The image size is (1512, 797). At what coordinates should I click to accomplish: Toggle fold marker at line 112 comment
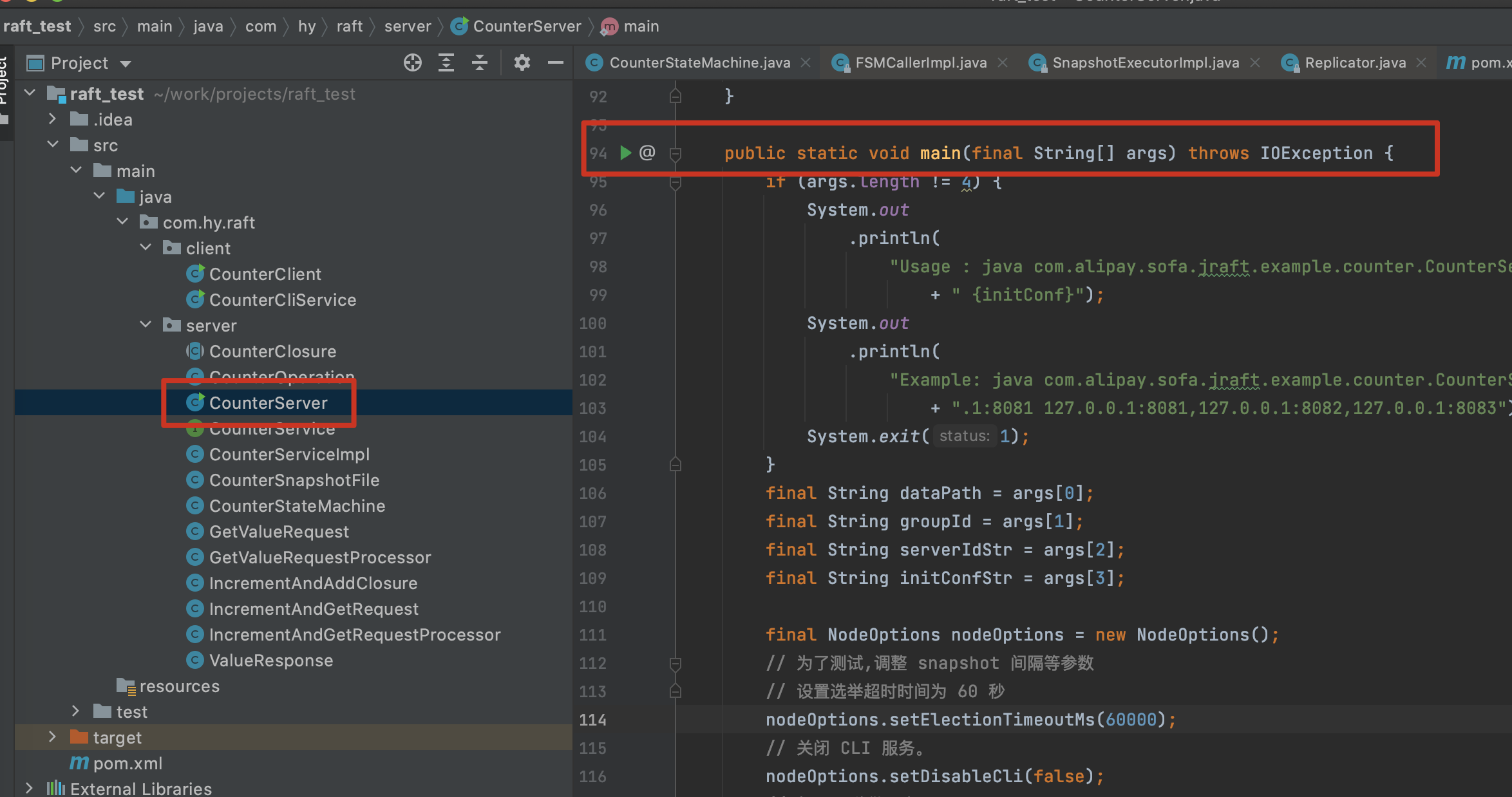tap(676, 663)
